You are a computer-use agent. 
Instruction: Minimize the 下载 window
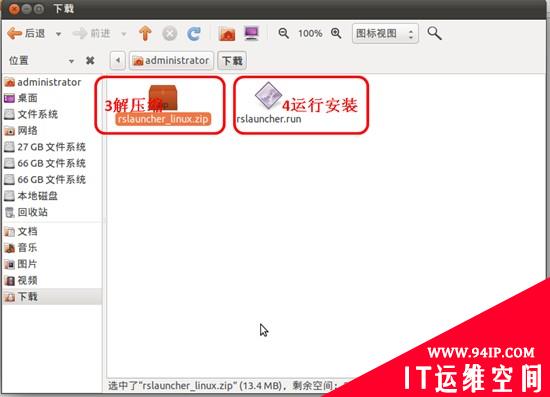point(27,8)
